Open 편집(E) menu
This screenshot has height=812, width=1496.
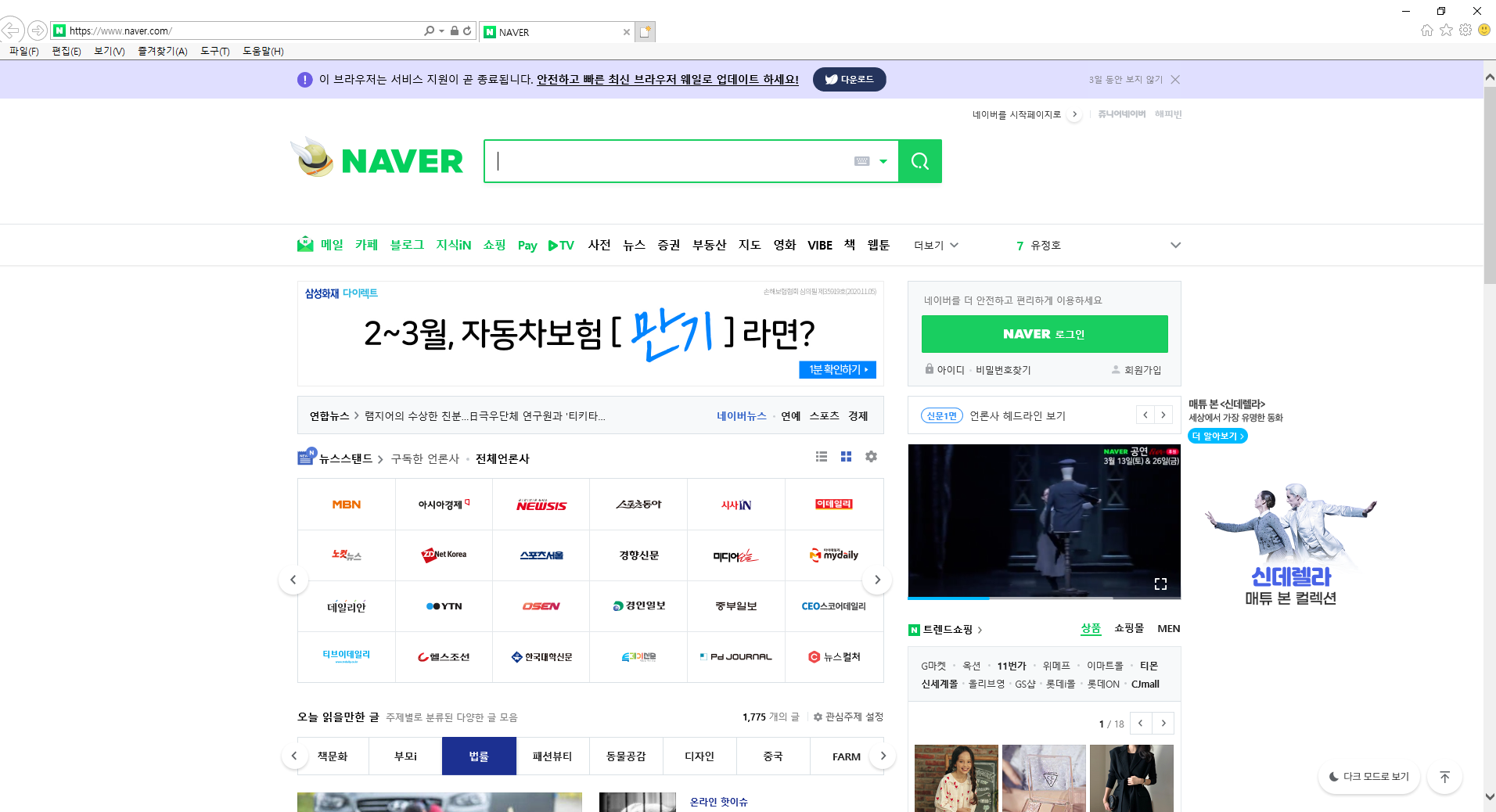tap(67, 51)
